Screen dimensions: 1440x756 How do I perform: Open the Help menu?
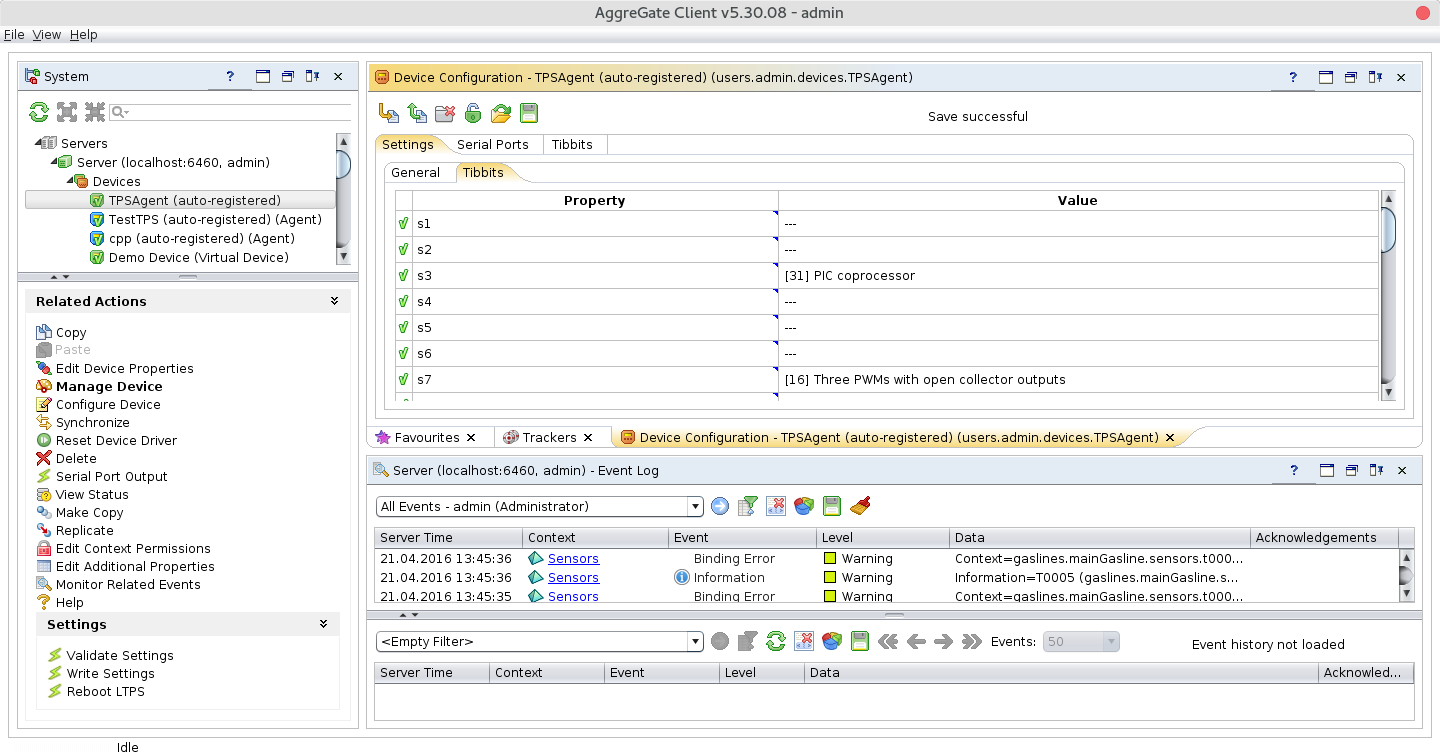[x=84, y=34]
